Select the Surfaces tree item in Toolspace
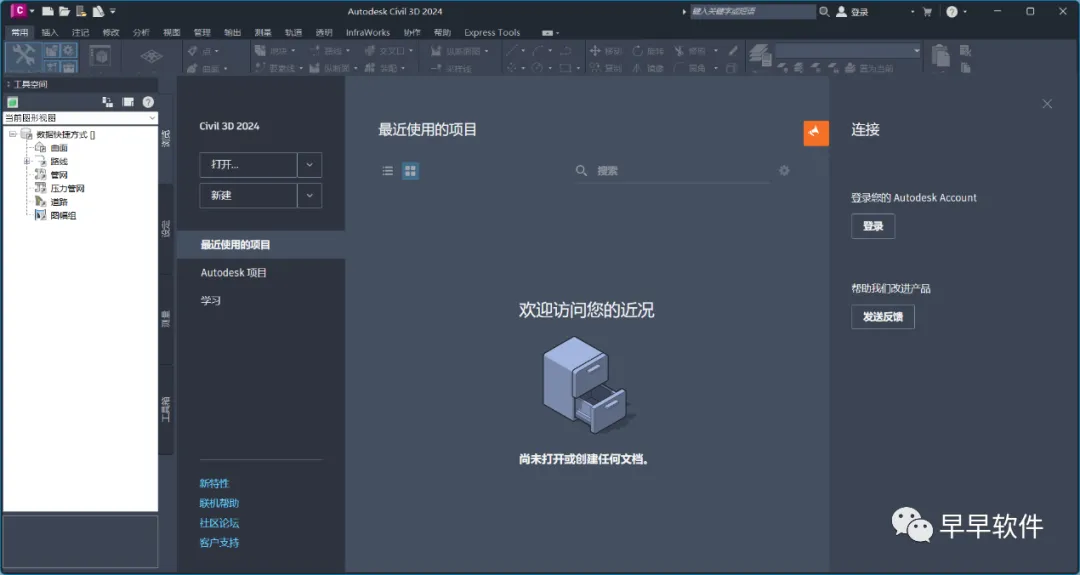1080x575 pixels. (59, 148)
